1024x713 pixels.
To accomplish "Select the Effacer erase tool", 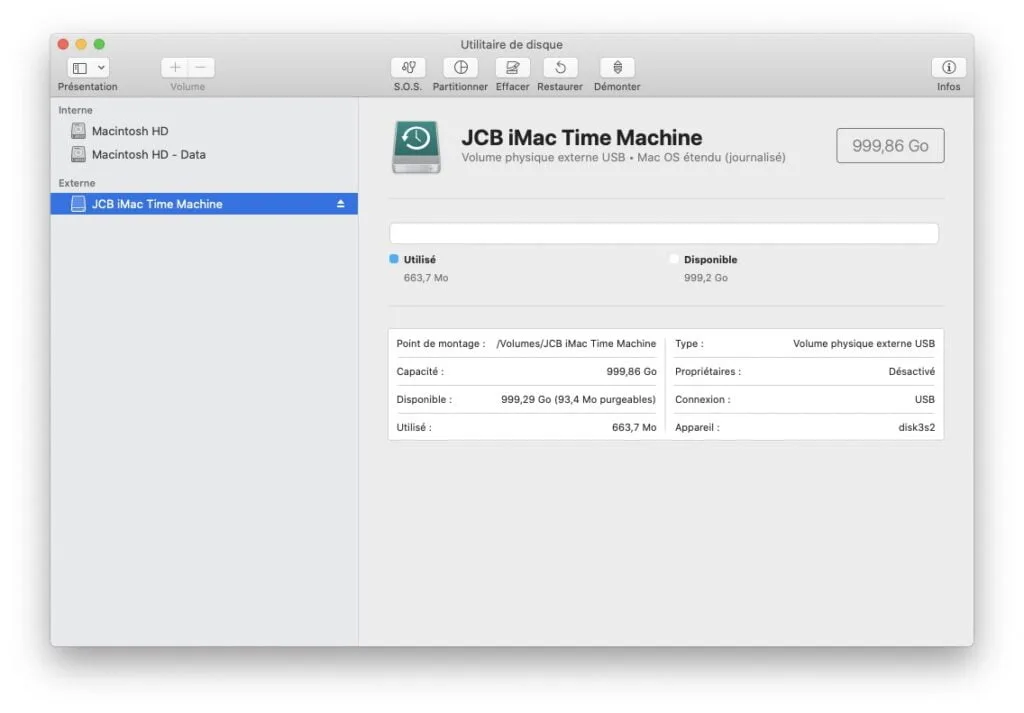I will (x=512, y=70).
